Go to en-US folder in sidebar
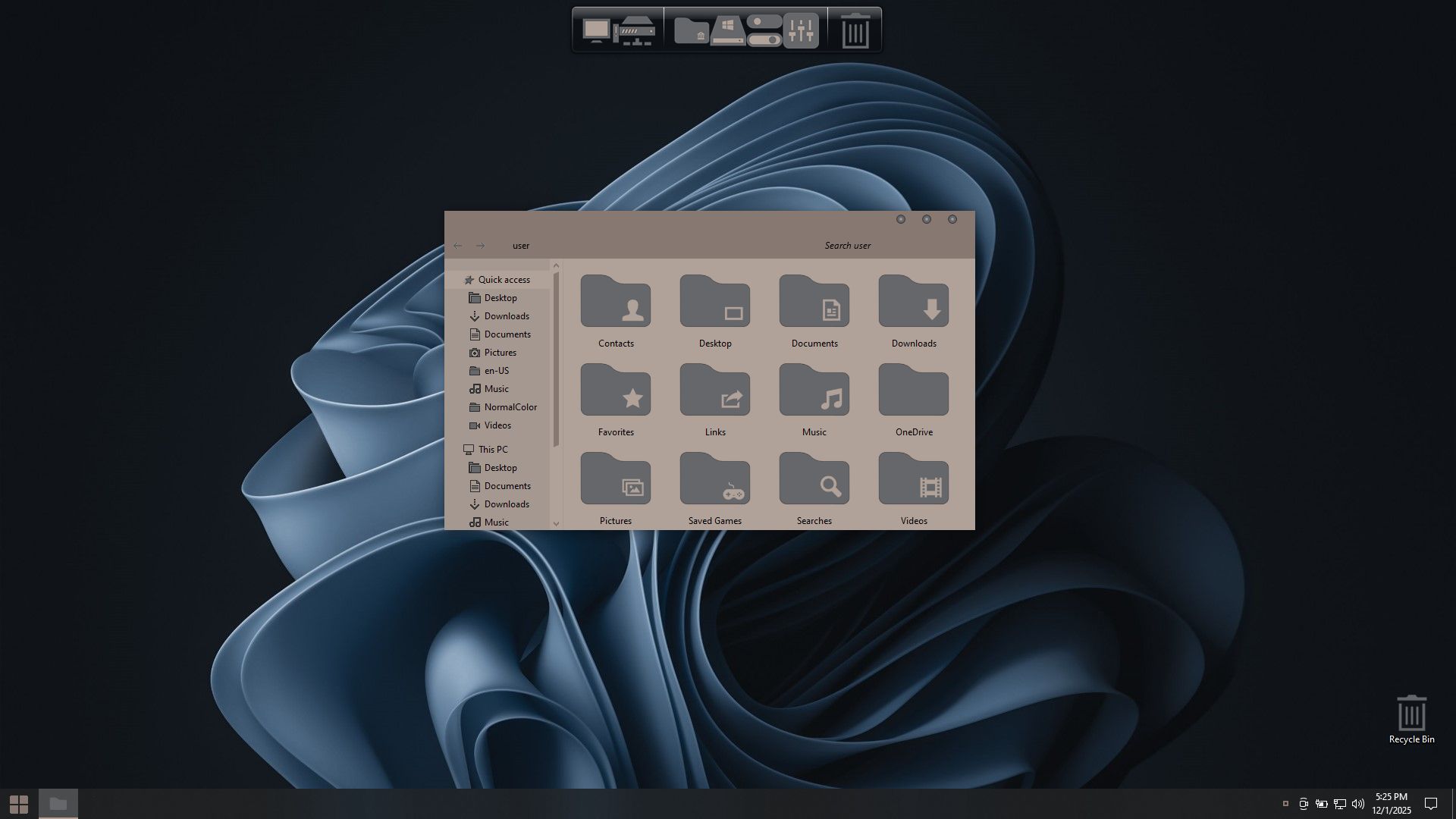The height and width of the screenshot is (819, 1456). coord(496,371)
